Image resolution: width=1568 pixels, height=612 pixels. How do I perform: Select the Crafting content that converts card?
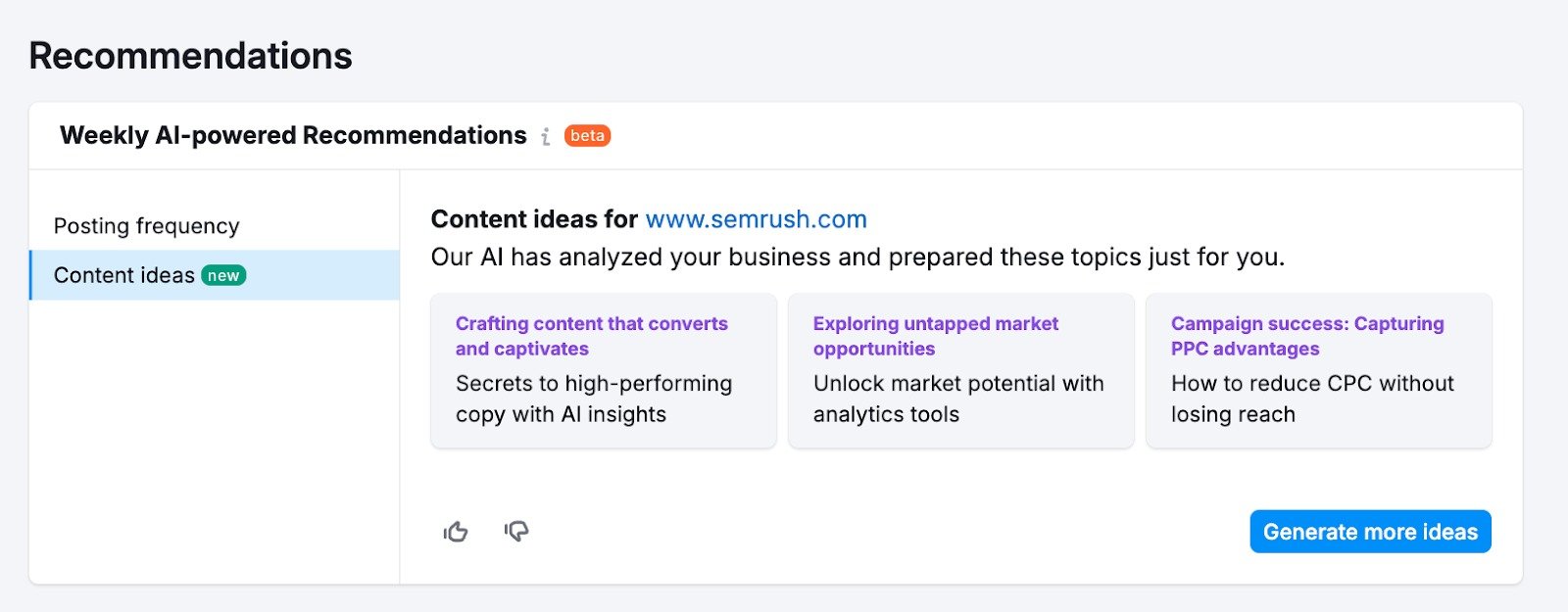pyautogui.click(x=603, y=370)
